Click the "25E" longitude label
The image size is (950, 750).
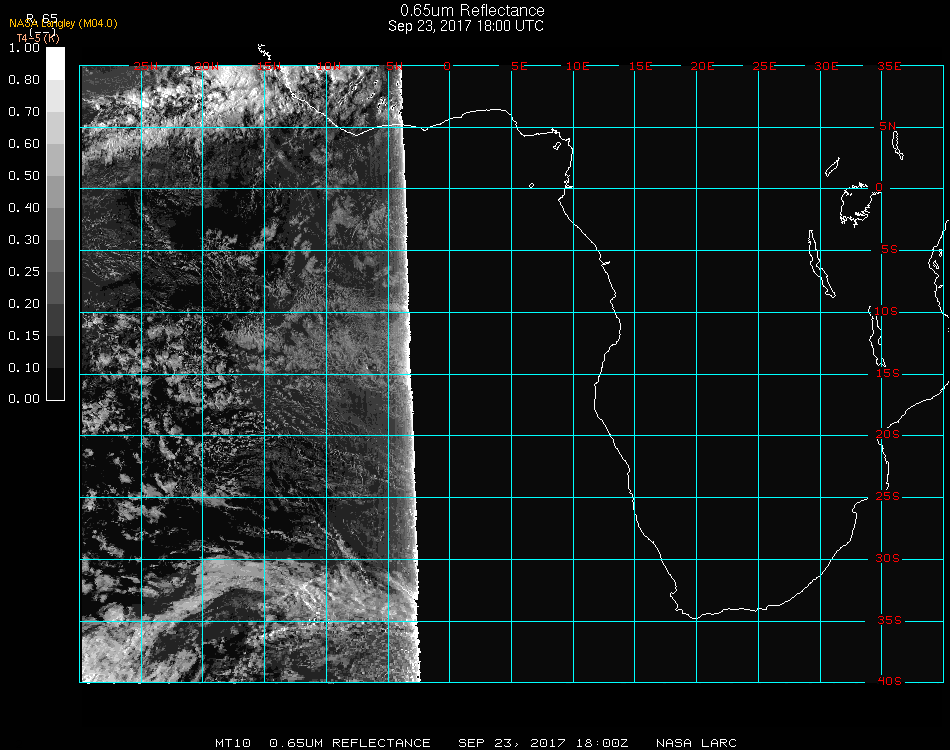pyautogui.click(x=764, y=66)
